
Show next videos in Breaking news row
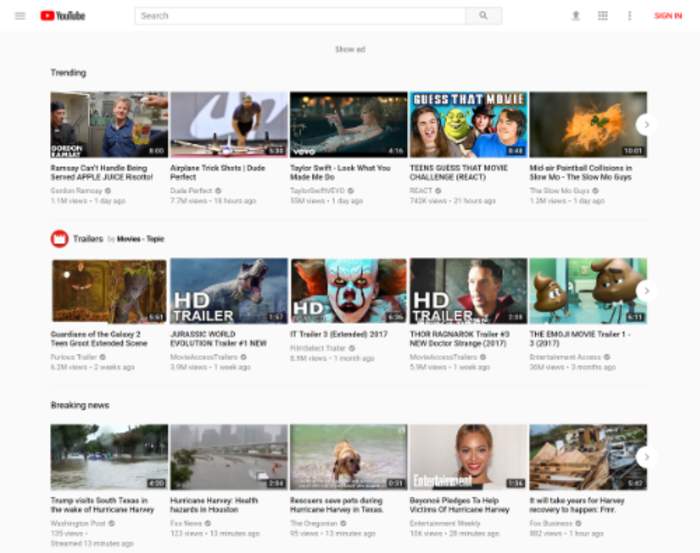click(646, 457)
